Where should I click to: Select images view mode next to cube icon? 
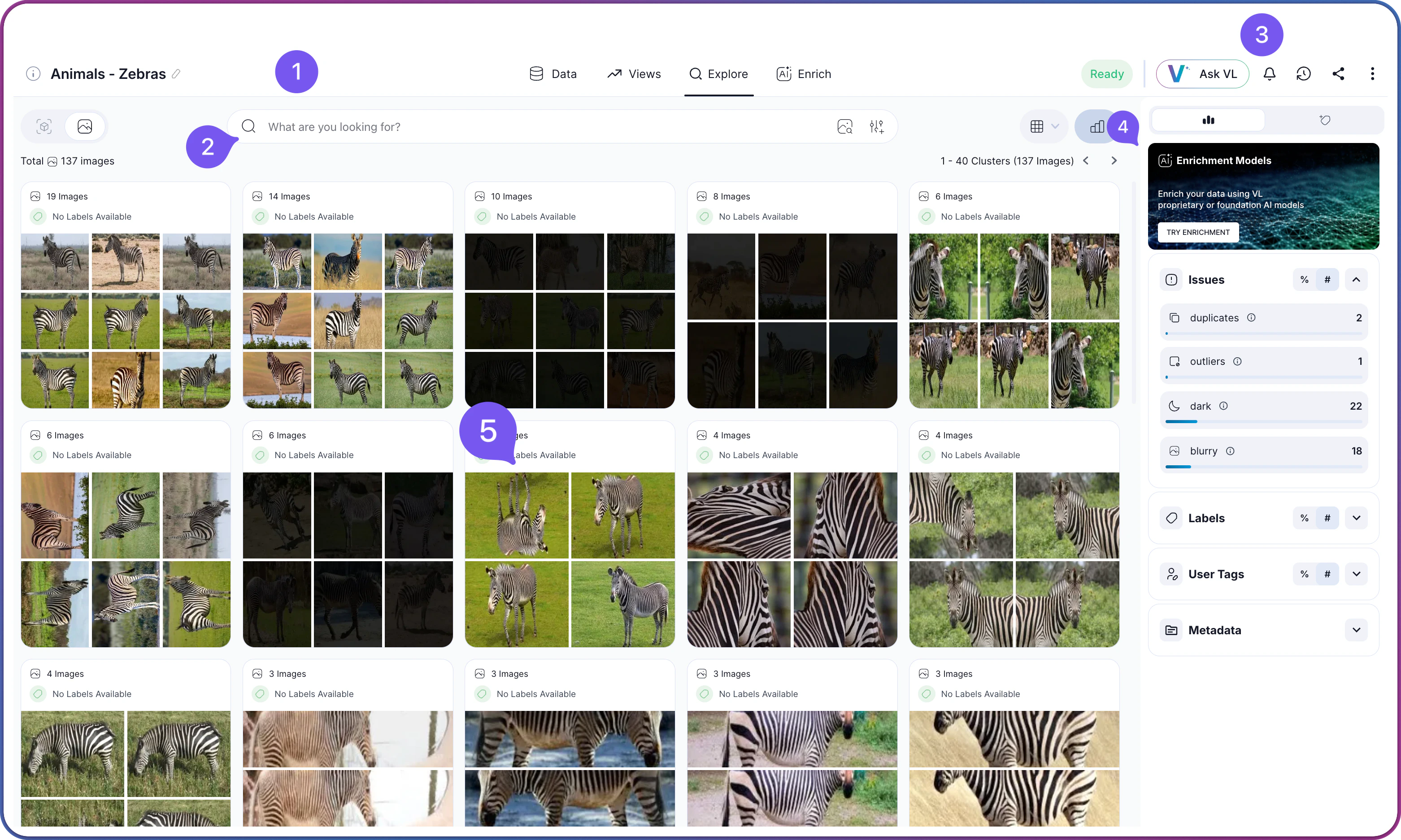84,126
